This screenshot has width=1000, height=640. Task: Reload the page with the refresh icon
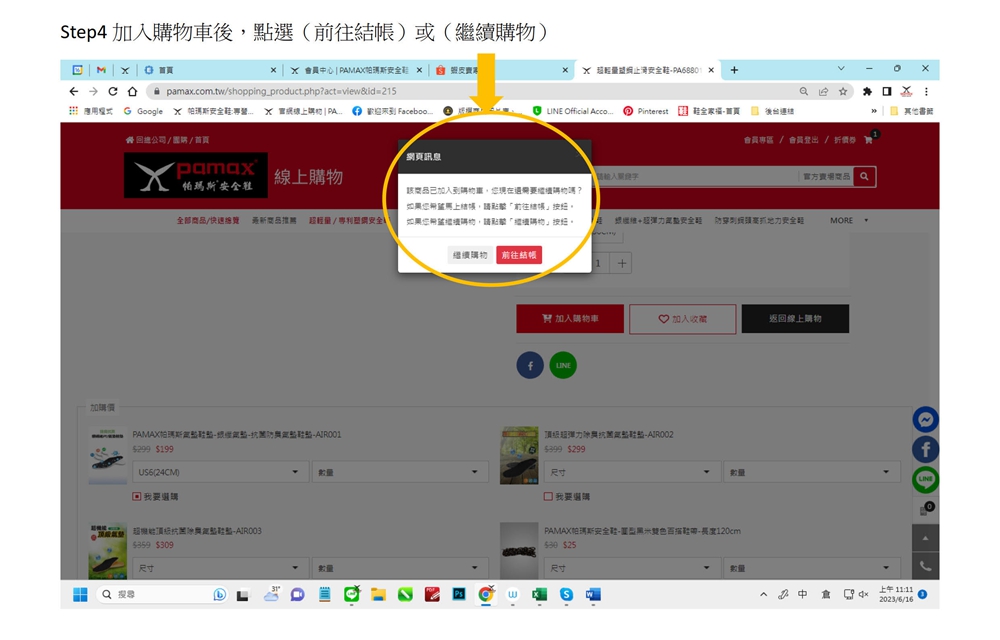click(x=113, y=91)
